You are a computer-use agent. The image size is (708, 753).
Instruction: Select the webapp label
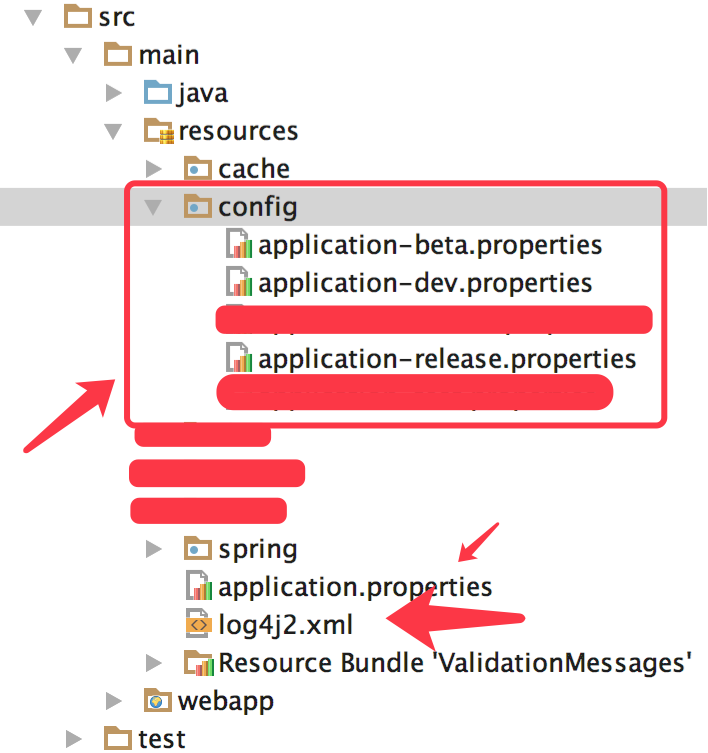(x=226, y=702)
